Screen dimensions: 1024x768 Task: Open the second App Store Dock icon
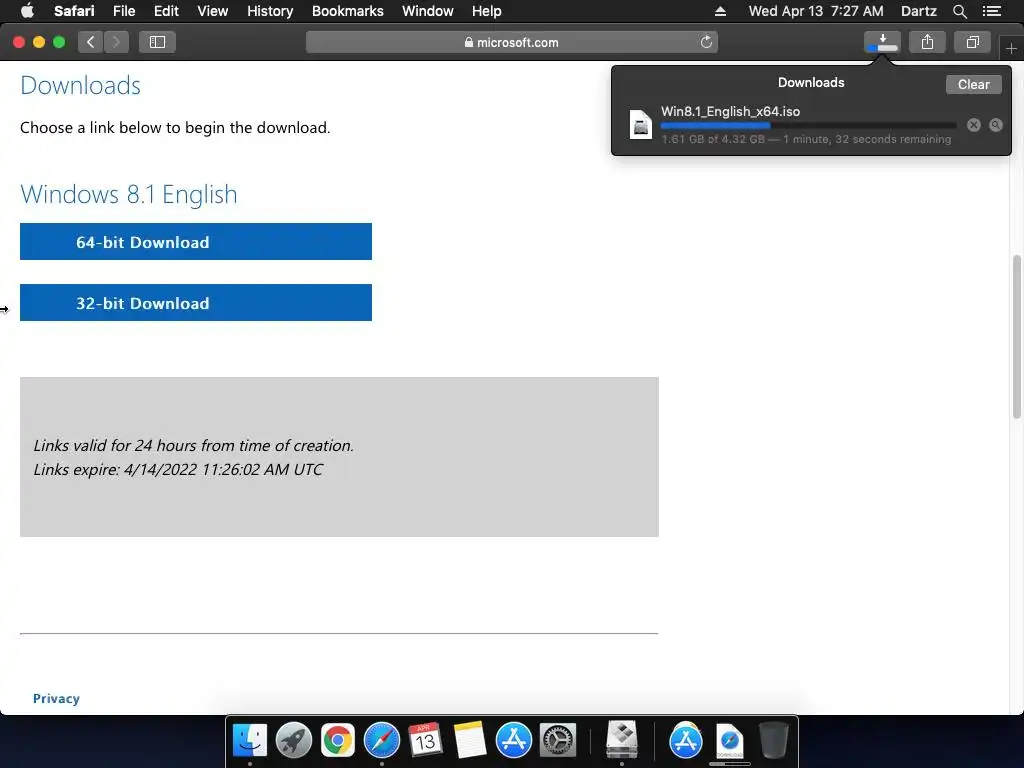[x=686, y=741]
